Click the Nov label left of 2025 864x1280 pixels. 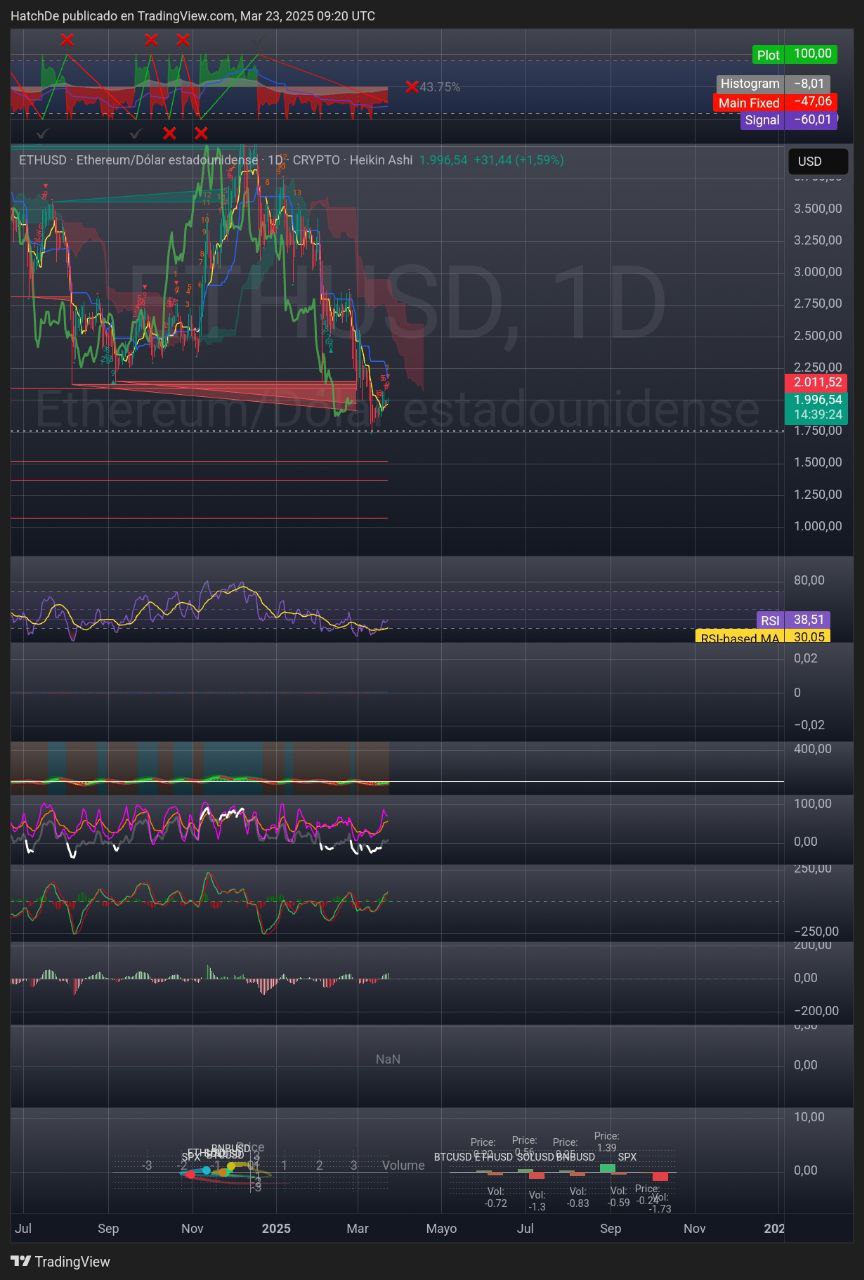(193, 1228)
